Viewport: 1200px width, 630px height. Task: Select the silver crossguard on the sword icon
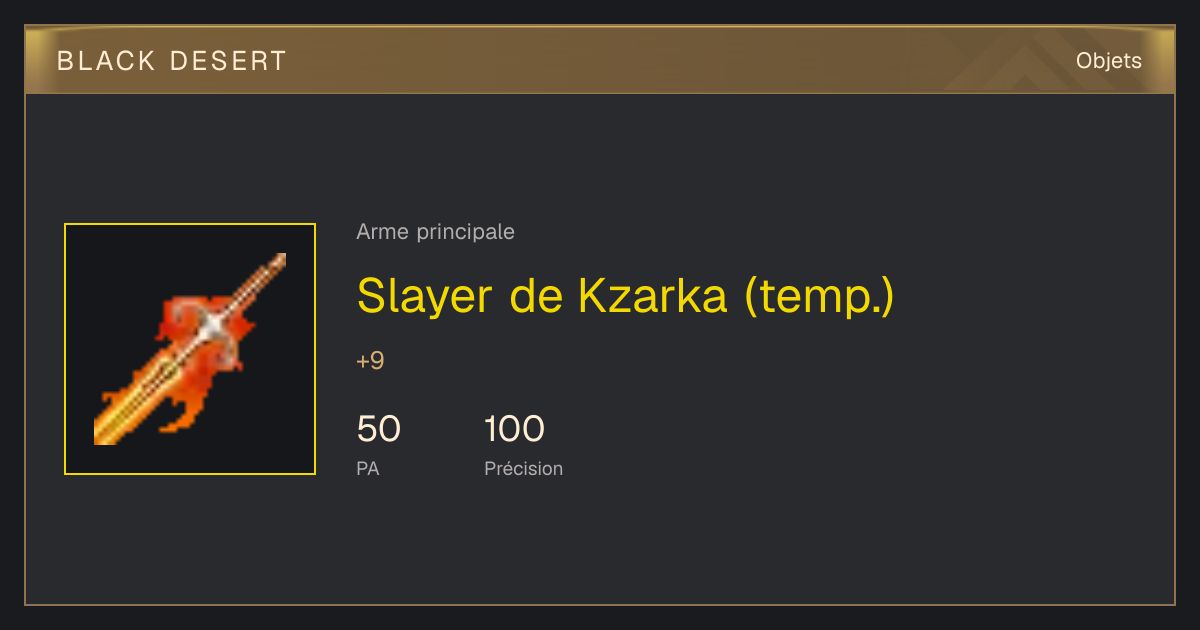(215, 327)
